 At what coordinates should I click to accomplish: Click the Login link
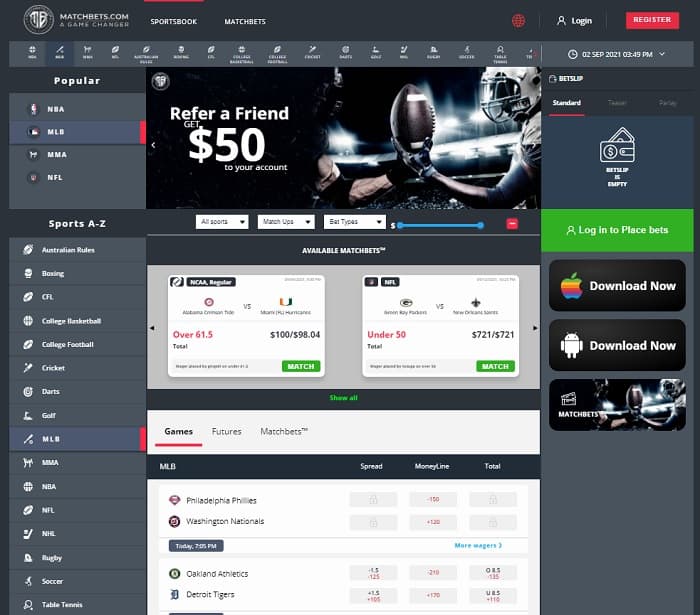[x=574, y=21]
